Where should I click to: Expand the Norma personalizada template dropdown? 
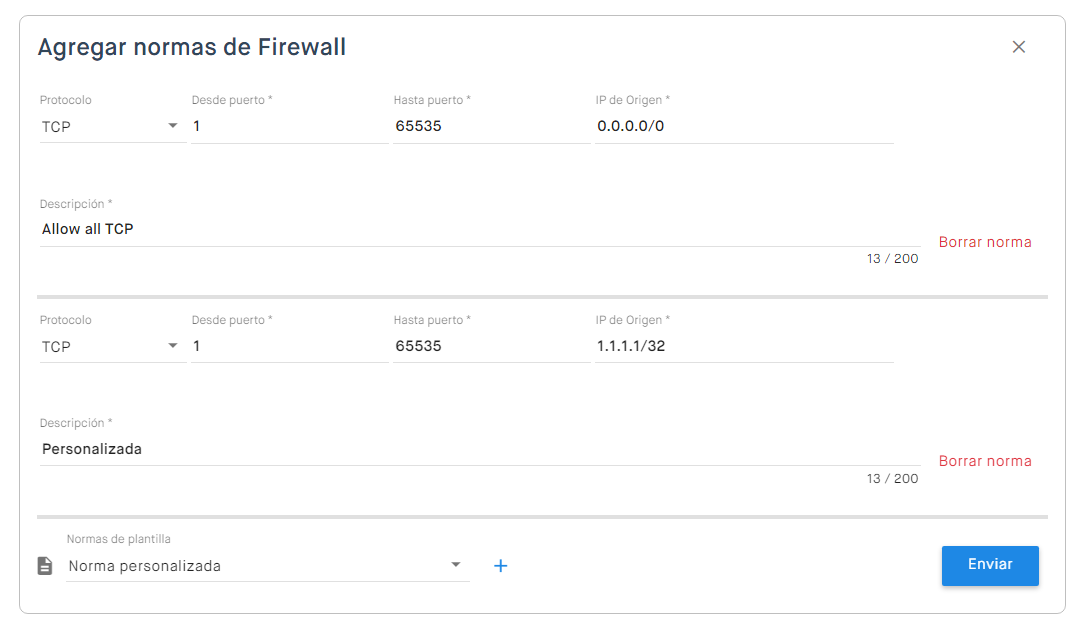tap(267, 566)
